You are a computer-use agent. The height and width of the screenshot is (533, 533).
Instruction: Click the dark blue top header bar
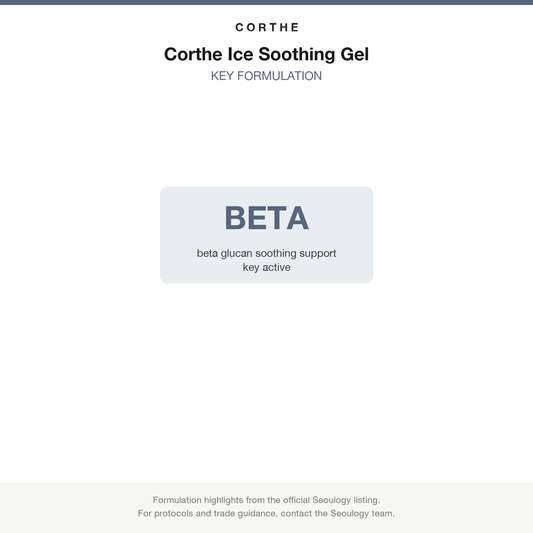266,2
